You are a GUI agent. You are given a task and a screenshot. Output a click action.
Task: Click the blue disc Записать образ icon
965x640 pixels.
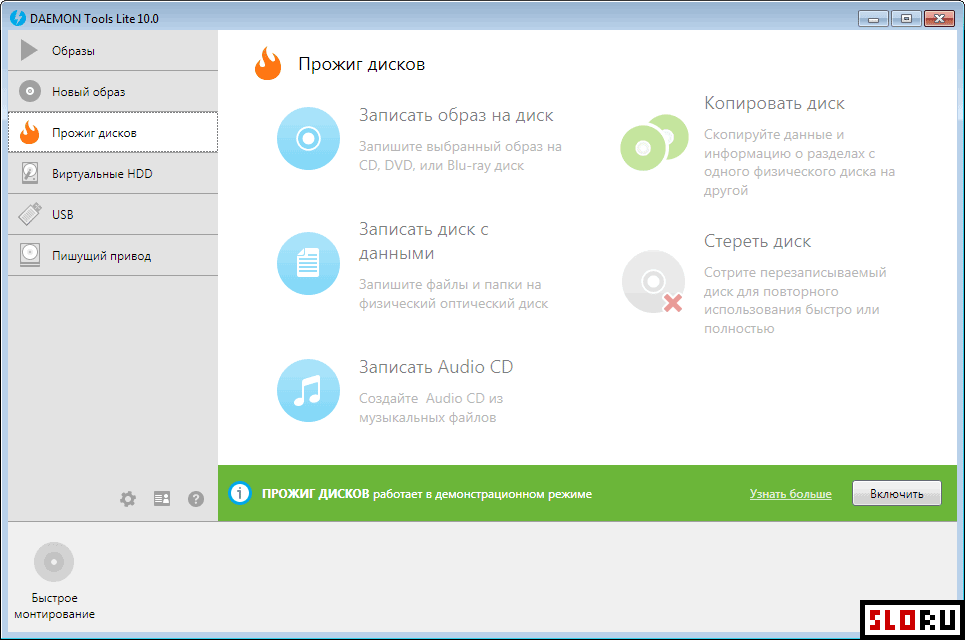308,138
